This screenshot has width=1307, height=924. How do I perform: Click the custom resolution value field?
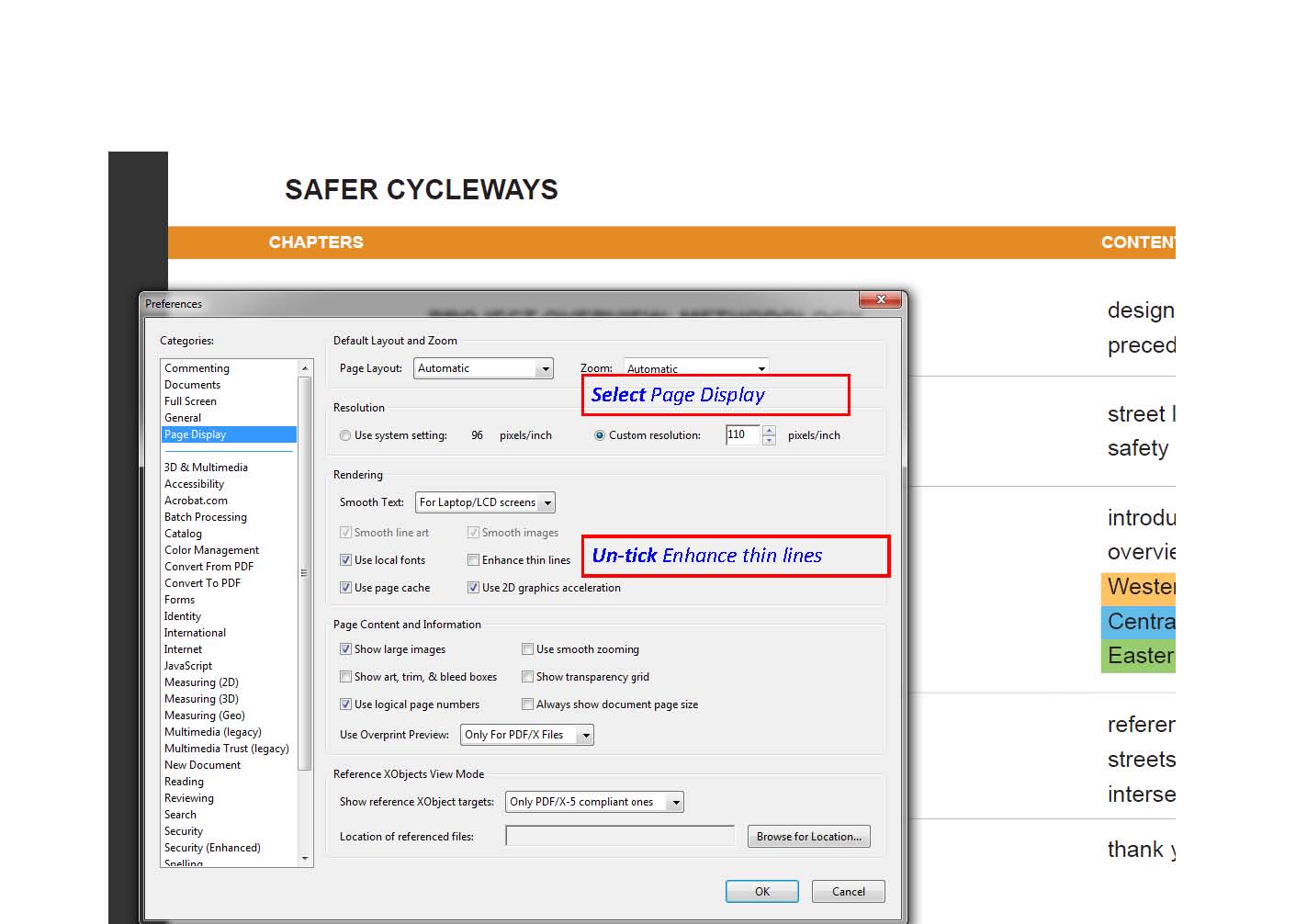click(742, 434)
